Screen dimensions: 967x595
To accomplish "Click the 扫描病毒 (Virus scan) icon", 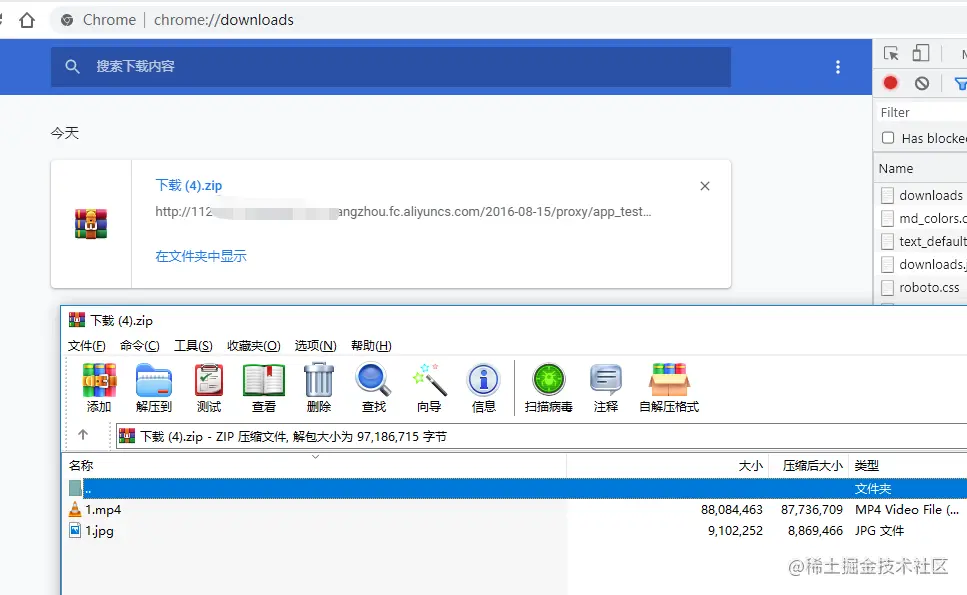I will [x=548, y=387].
